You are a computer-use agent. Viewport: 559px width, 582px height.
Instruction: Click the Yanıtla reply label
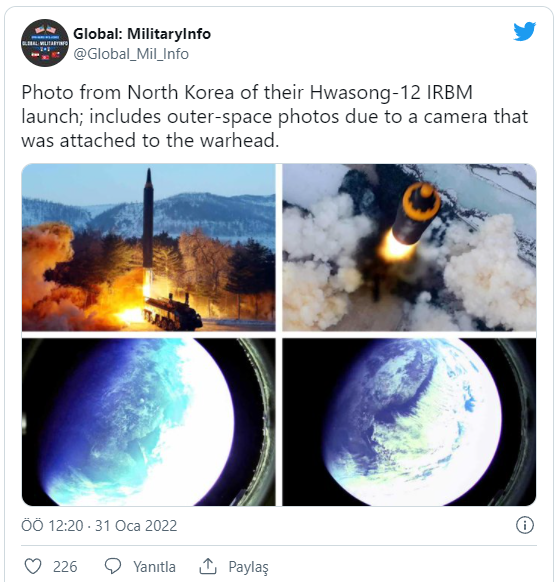tap(154, 567)
